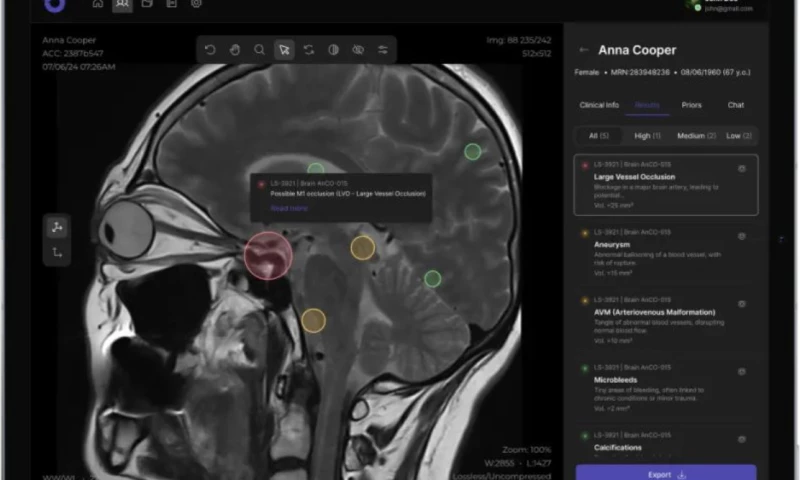Screen dimensions: 800x480
Task: Click back arrow beside Anna Cooper heading
Action: [x=584, y=49]
